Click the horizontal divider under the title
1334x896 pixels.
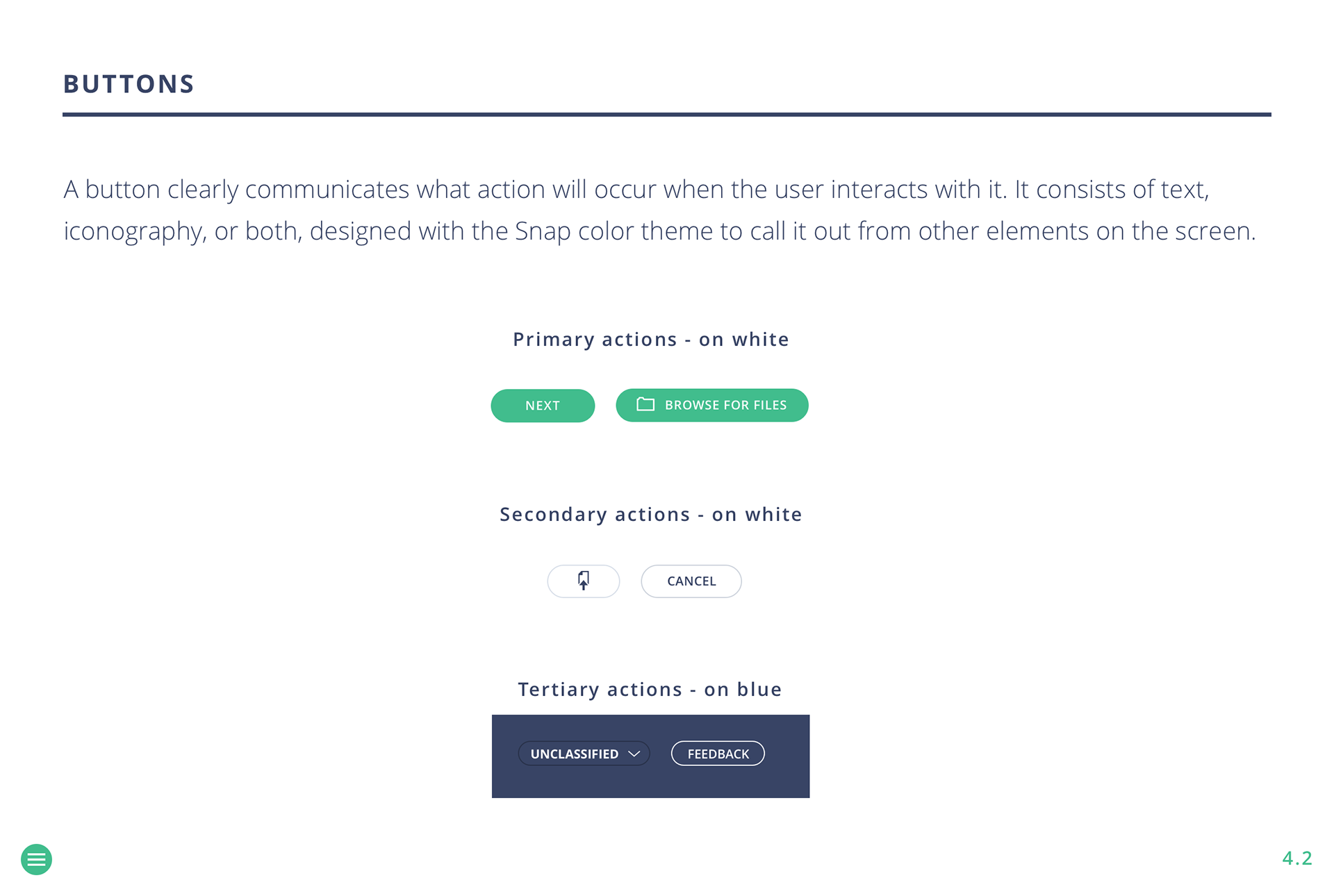pos(667,115)
